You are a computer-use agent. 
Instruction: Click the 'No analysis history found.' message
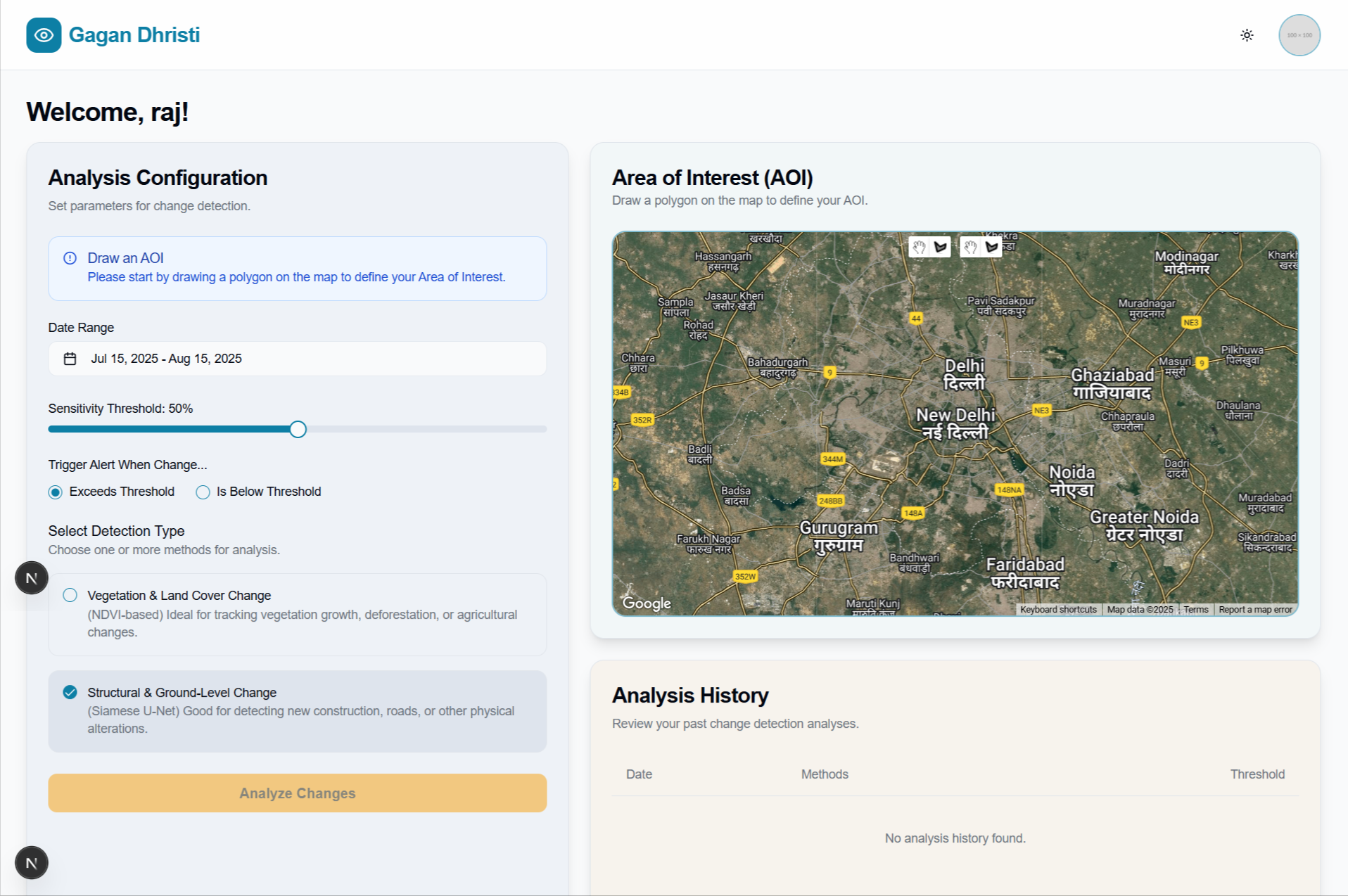955,838
